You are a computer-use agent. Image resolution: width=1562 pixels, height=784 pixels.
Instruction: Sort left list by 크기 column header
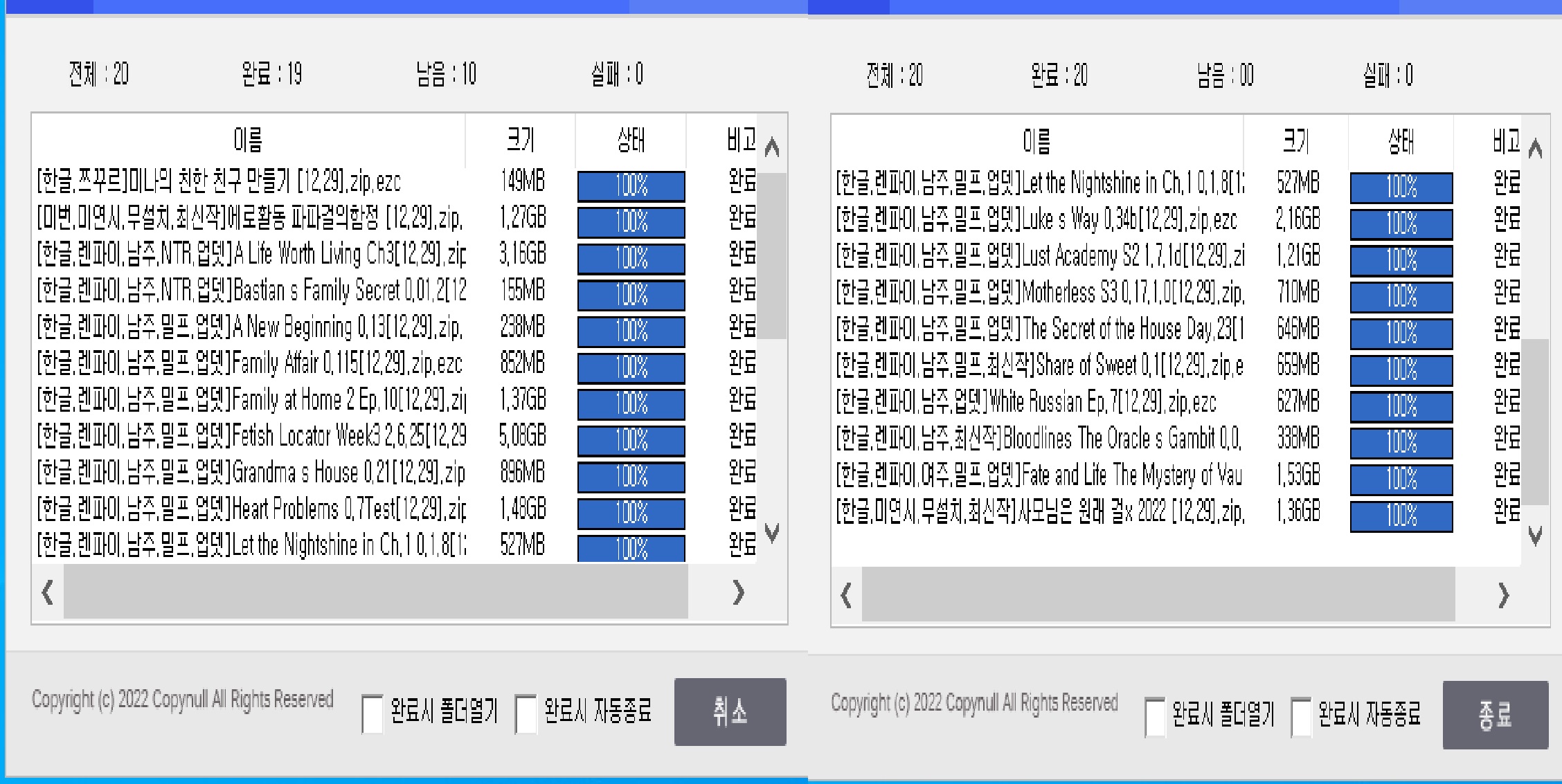coord(521,140)
